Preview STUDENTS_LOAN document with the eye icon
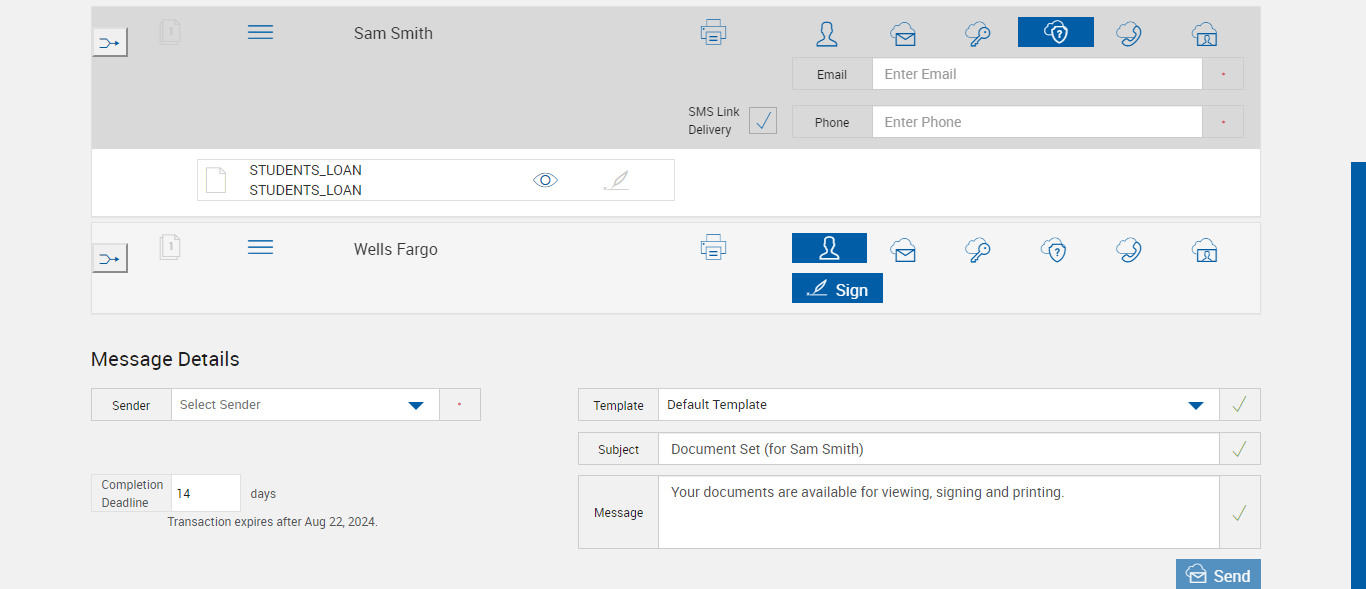The image size is (1366, 589). pos(545,180)
